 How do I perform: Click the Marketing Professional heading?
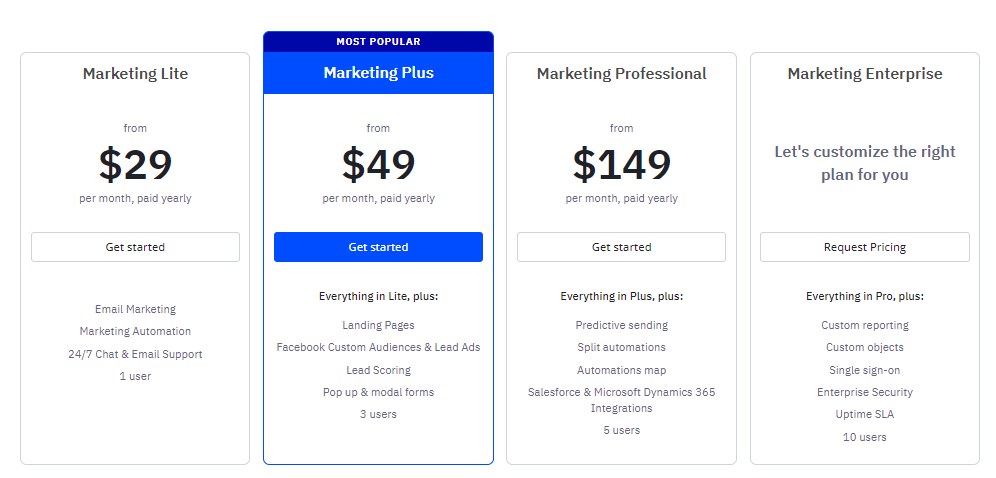click(621, 74)
